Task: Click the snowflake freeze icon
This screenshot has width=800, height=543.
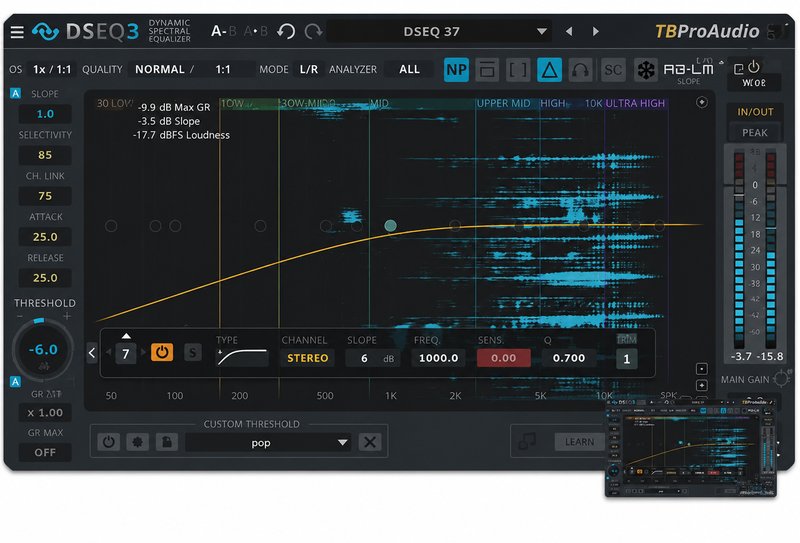Action: click(645, 70)
